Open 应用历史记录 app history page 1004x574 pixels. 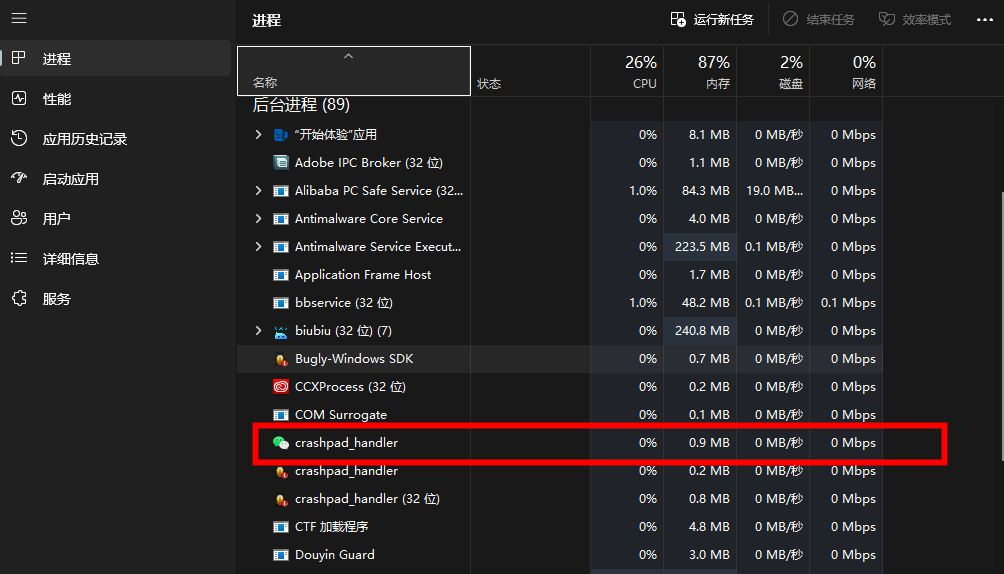pyautogui.click(x=84, y=139)
